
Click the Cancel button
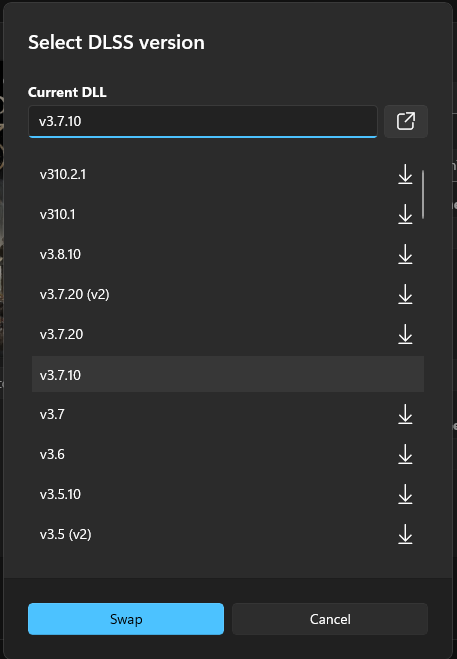pos(330,619)
